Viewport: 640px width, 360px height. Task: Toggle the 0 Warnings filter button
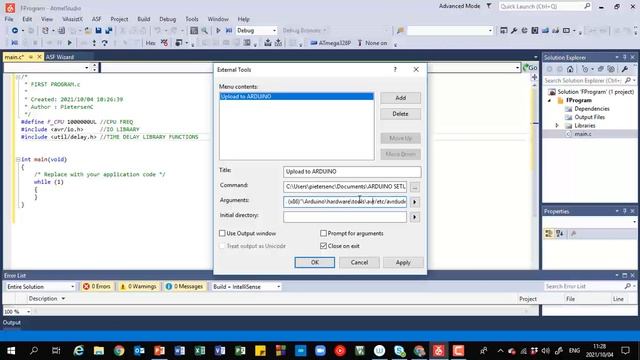click(138, 287)
